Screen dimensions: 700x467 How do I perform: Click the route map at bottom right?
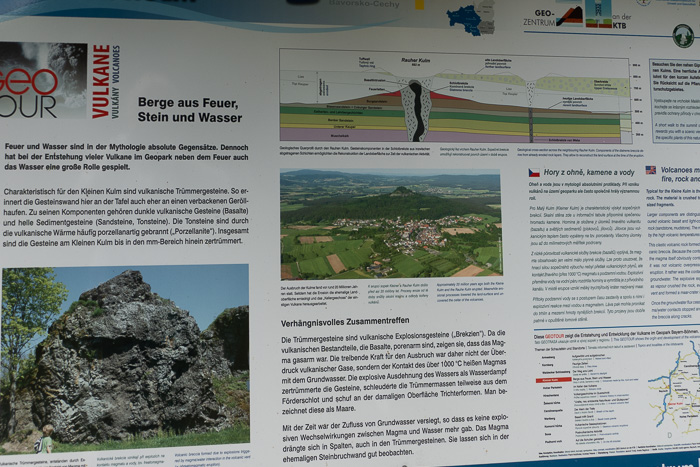click(x=673, y=387)
